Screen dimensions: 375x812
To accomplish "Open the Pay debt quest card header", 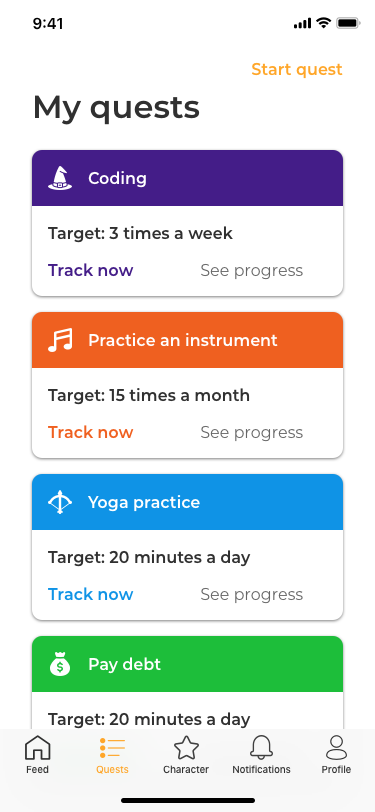I will (188, 664).
